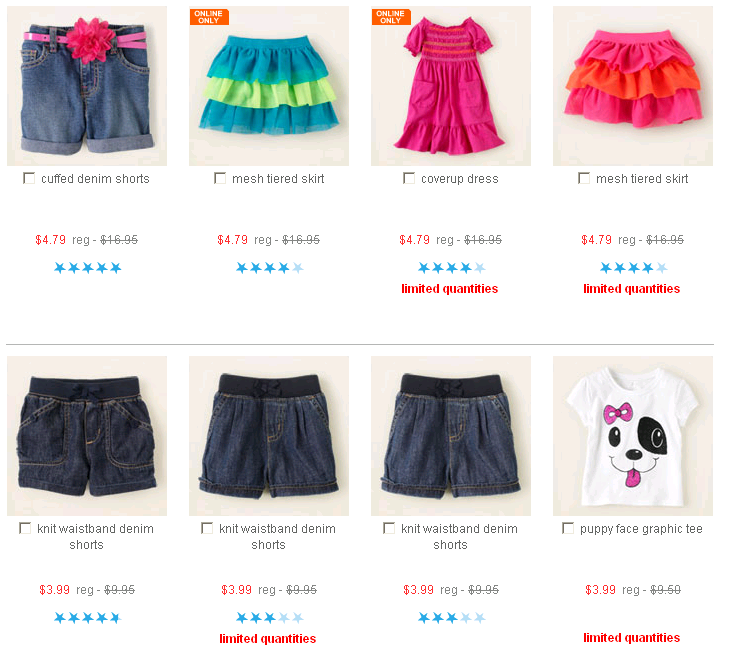
Task: Click the $4.79 price of the coverup dress
Action: pos(414,240)
